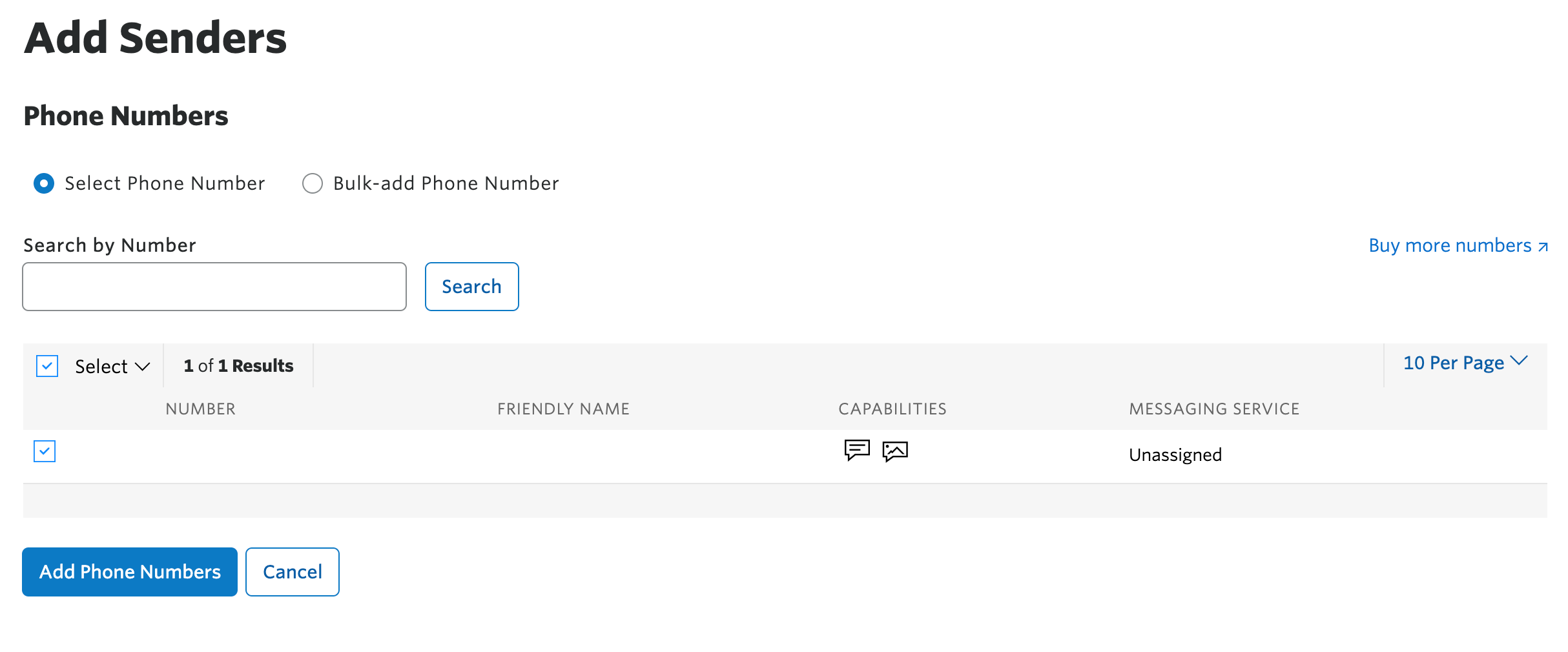Click the CAPABILITIES column header

point(892,408)
